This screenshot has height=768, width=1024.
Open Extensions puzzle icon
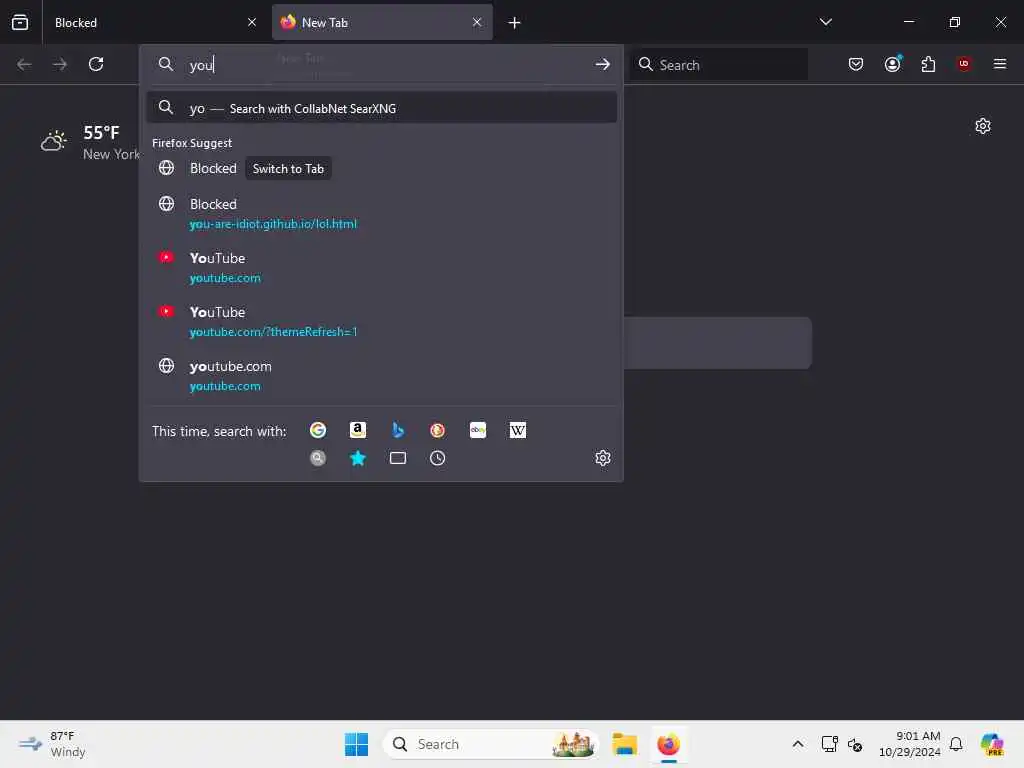coord(928,64)
